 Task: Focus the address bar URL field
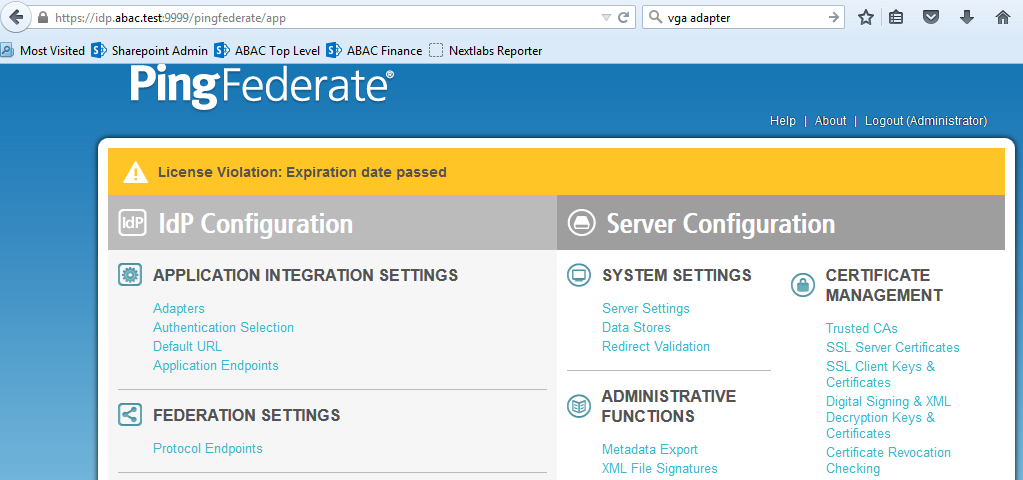coord(324,18)
